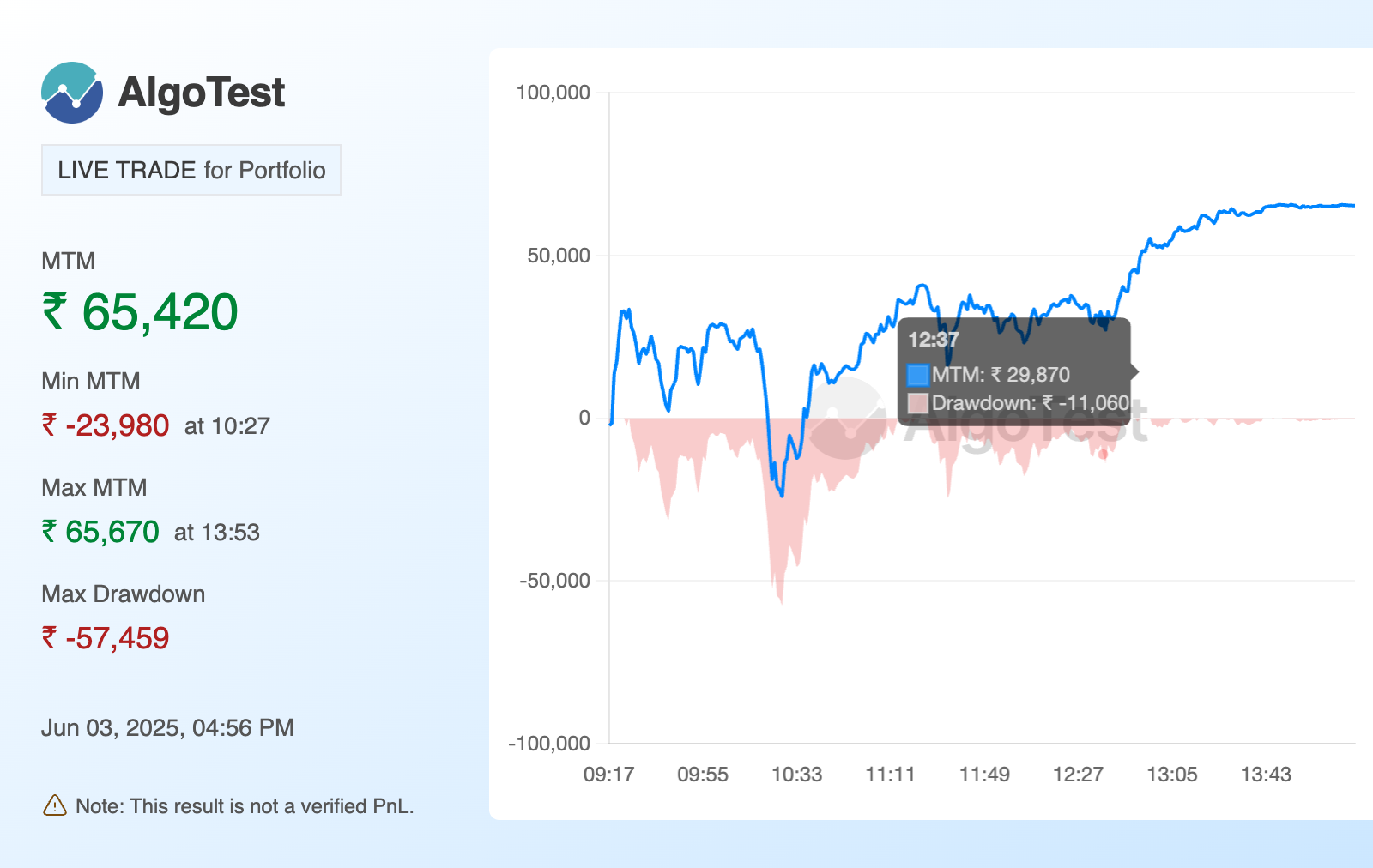Click the AlgoTest brand name text
Screen dimensions: 1373x868
(201, 93)
